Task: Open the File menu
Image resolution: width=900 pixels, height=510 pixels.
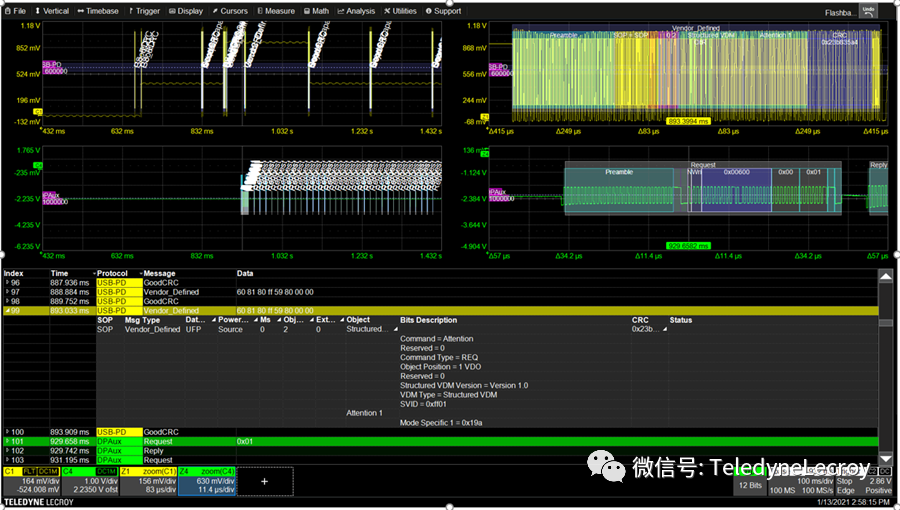Action: click(15, 11)
